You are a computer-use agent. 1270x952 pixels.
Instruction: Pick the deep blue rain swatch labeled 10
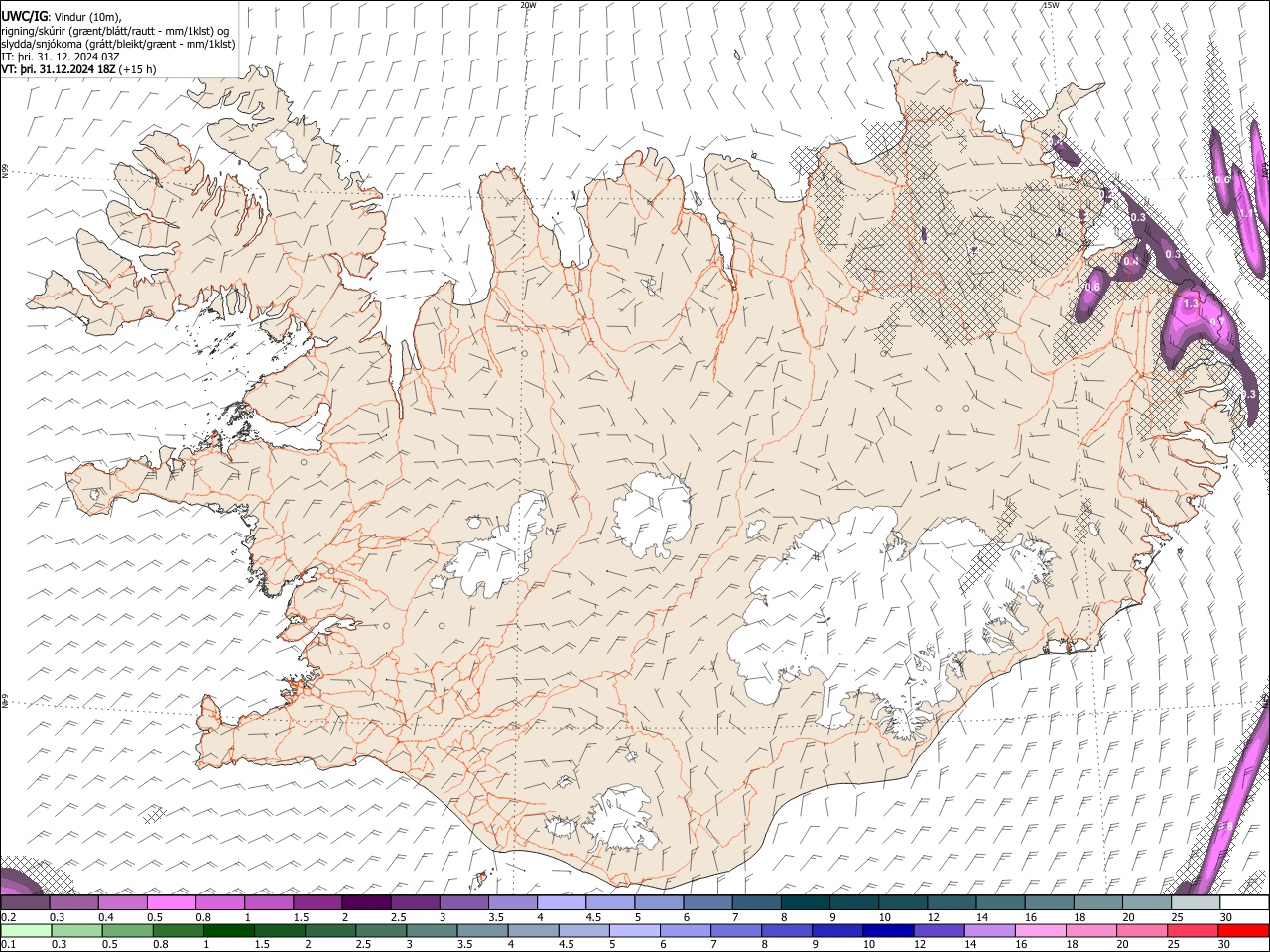click(888, 930)
